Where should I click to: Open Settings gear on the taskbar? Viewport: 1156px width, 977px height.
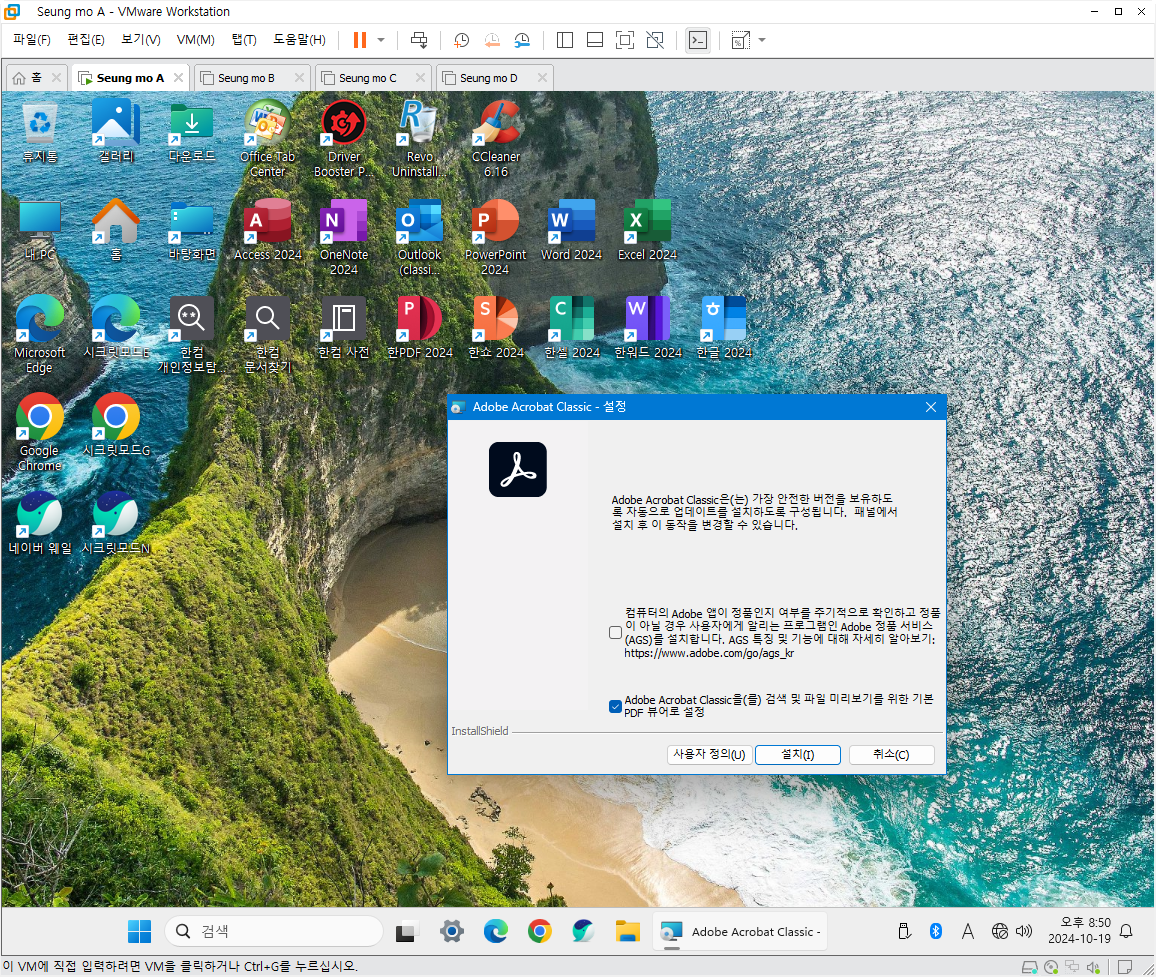point(452,931)
